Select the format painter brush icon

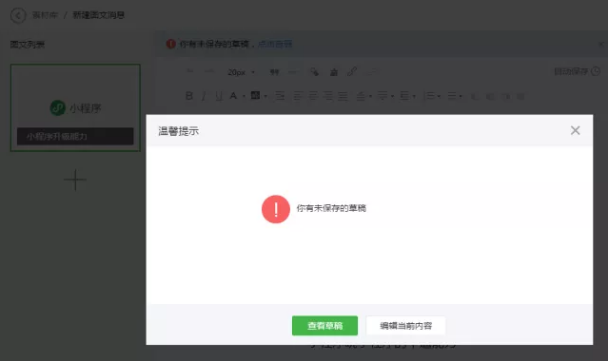pyautogui.click(x=314, y=72)
